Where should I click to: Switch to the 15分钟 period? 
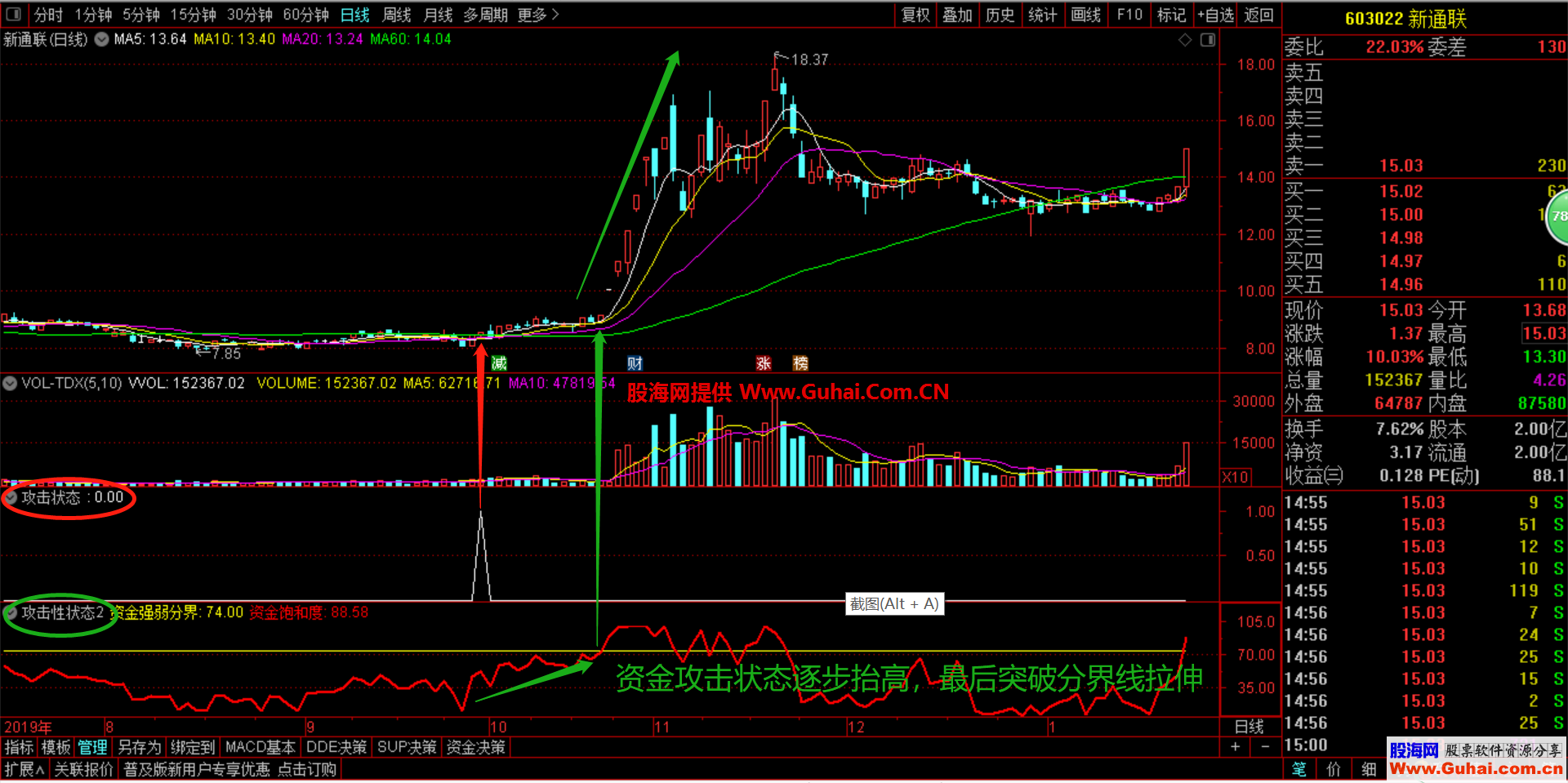pyautogui.click(x=193, y=15)
